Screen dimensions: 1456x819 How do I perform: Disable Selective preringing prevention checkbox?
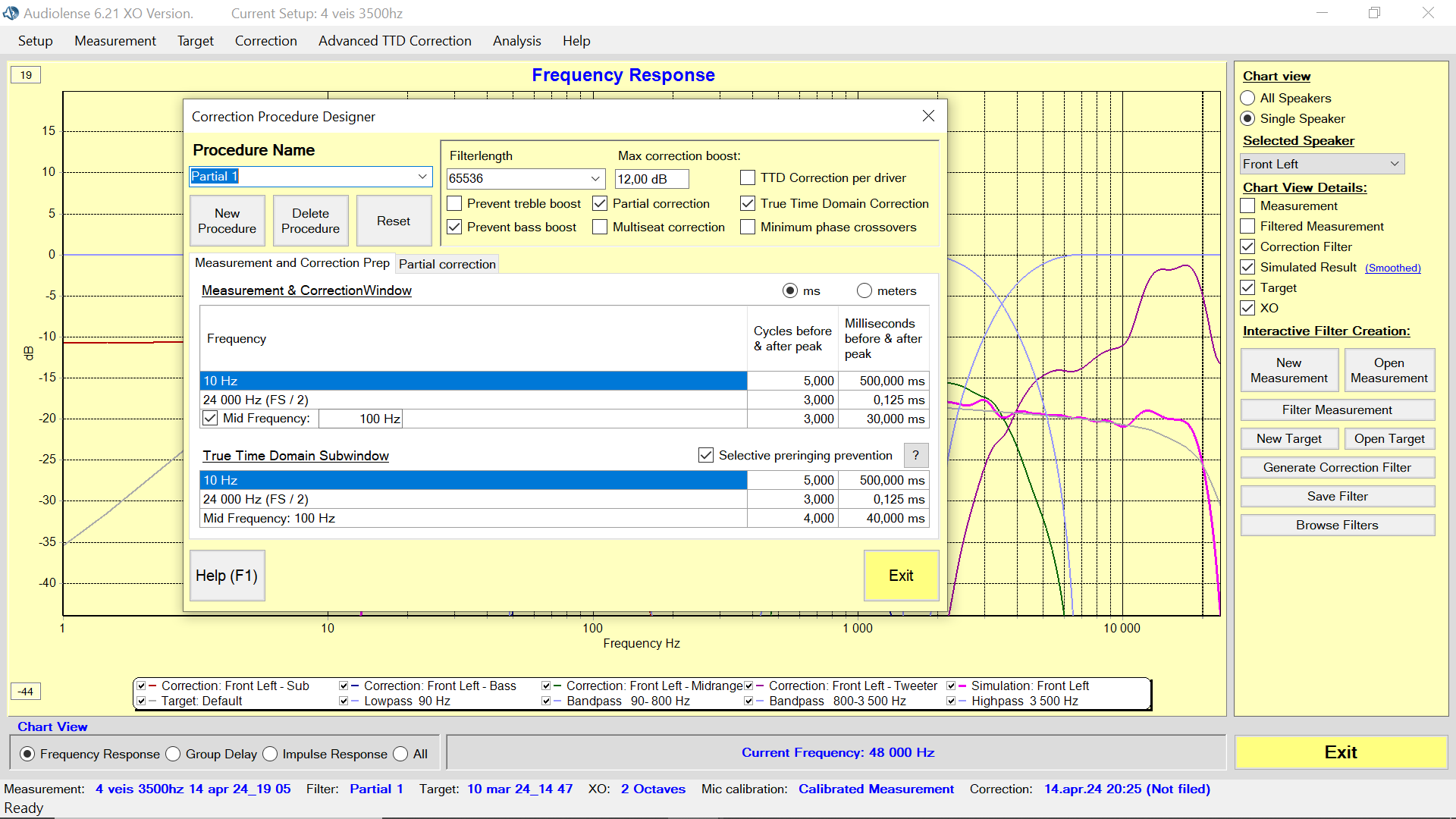tap(706, 455)
